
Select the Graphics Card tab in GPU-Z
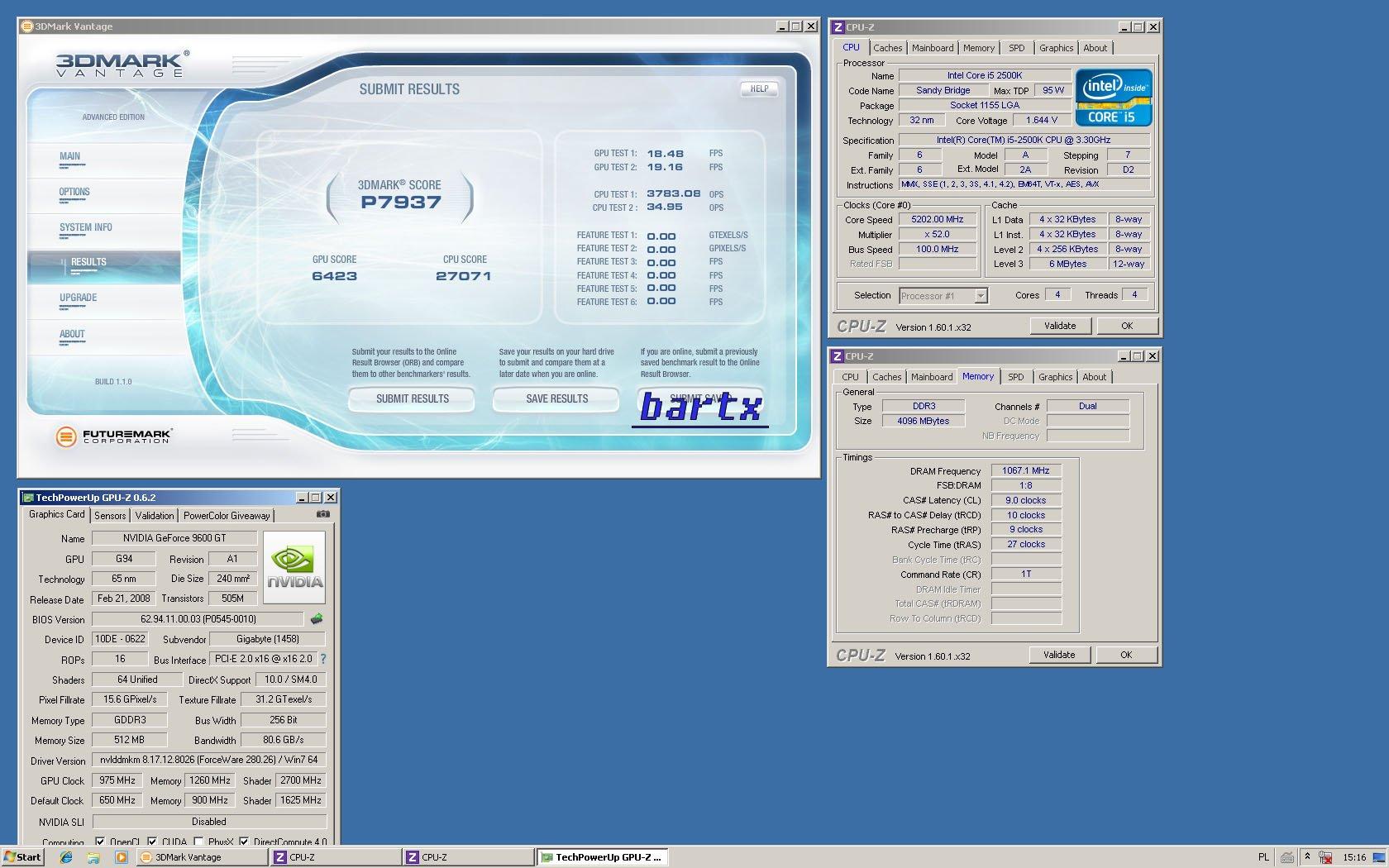pos(56,514)
